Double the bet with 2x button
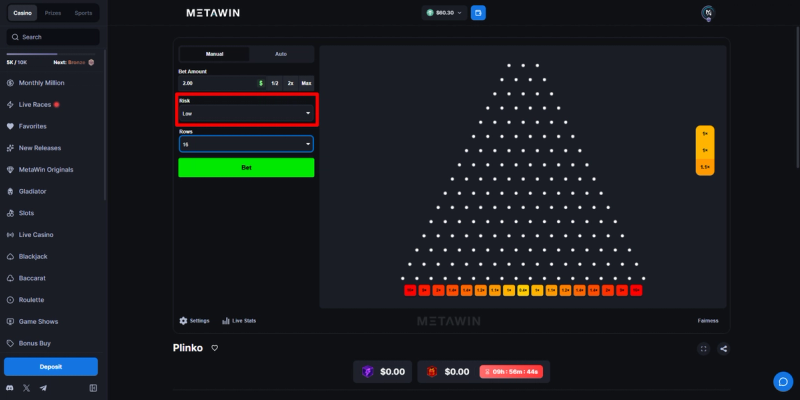This screenshot has width=800, height=400. tap(290, 83)
